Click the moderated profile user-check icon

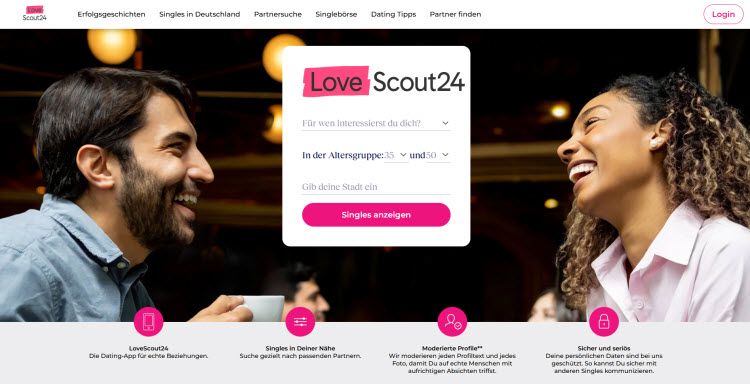pos(452,322)
